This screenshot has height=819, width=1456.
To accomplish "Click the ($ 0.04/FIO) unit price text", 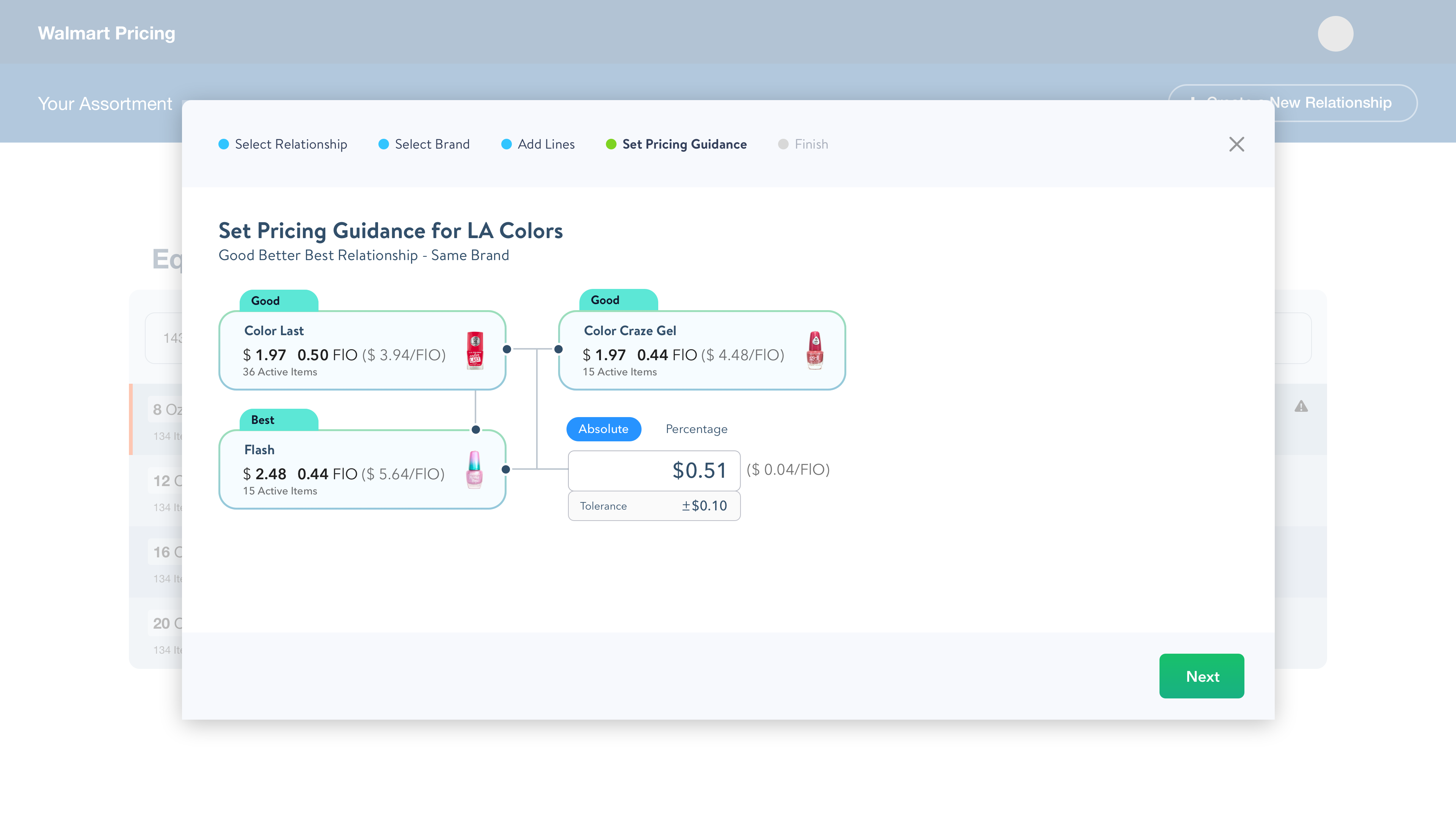I will (788, 470).
